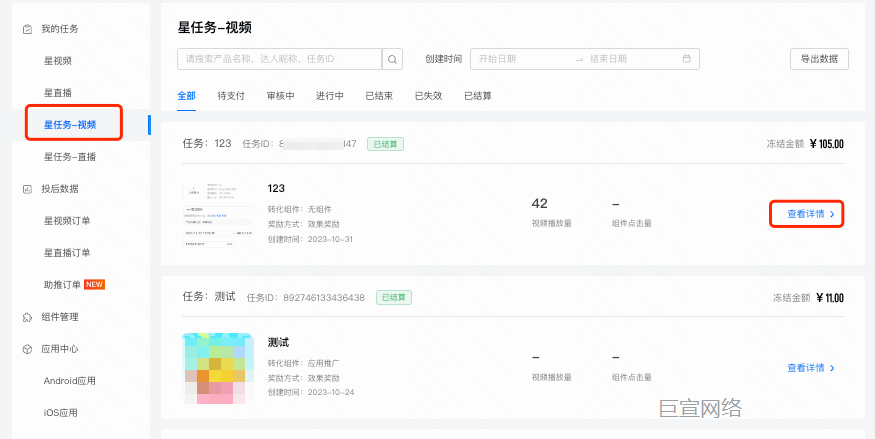The width and height of the screenshot is (875, 439).
Task: Click 创建时间: 2023-10-24 text
Action: pyautogui.click(x=311, y=393)
